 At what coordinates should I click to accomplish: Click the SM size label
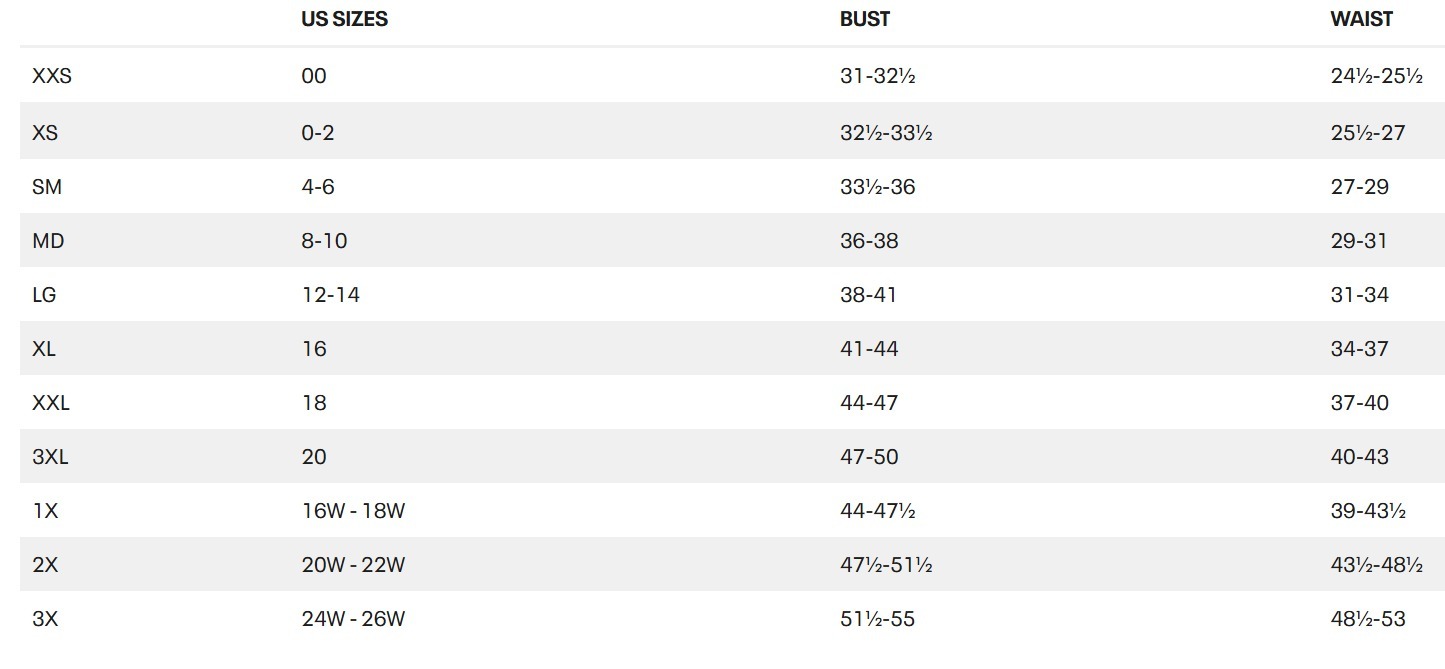(47, 187)
